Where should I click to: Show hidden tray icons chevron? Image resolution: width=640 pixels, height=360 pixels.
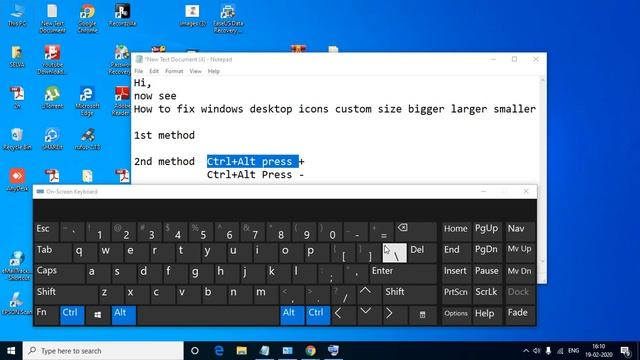click(526, 351)
